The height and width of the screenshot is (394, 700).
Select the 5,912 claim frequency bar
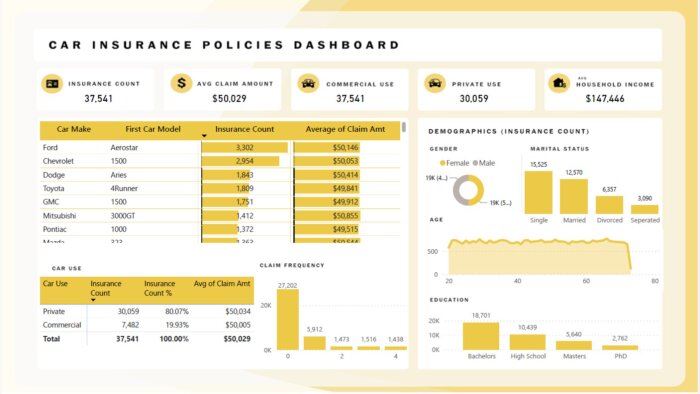point(315,343)
